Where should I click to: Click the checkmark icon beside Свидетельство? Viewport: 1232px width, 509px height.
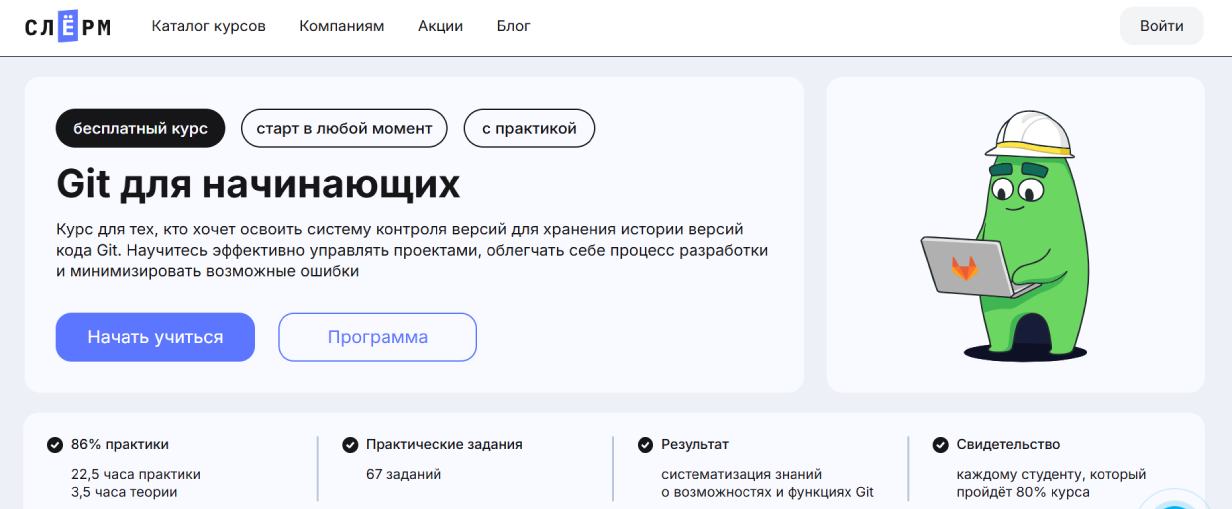pyautogui.click(x=940, y=445)
